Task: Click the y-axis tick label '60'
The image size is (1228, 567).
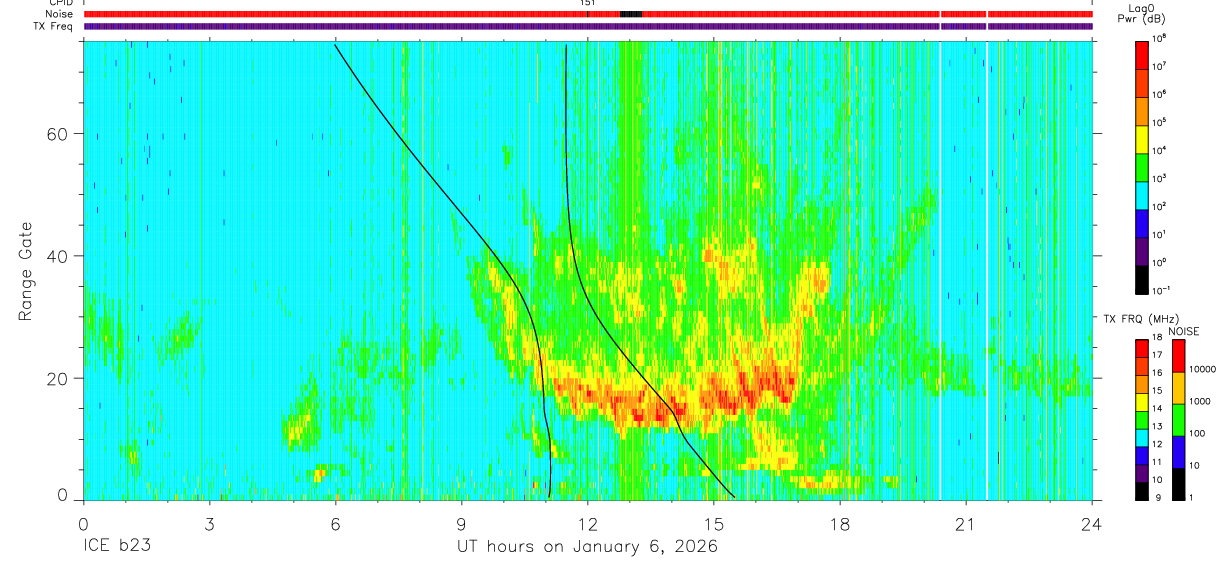Action: 58,134
